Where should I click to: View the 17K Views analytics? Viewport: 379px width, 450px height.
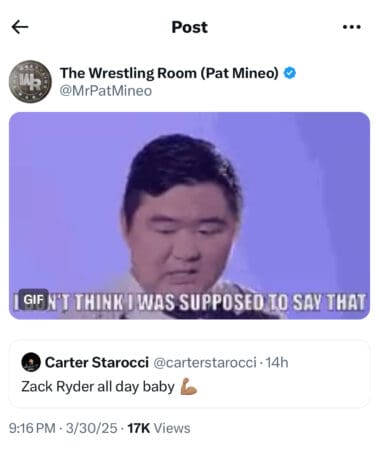(159, 428)
